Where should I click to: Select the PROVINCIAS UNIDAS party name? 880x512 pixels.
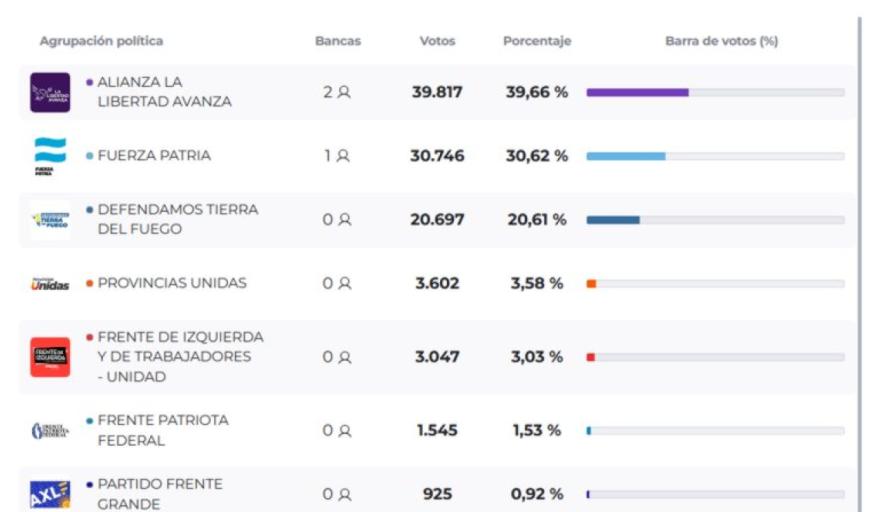171,283
